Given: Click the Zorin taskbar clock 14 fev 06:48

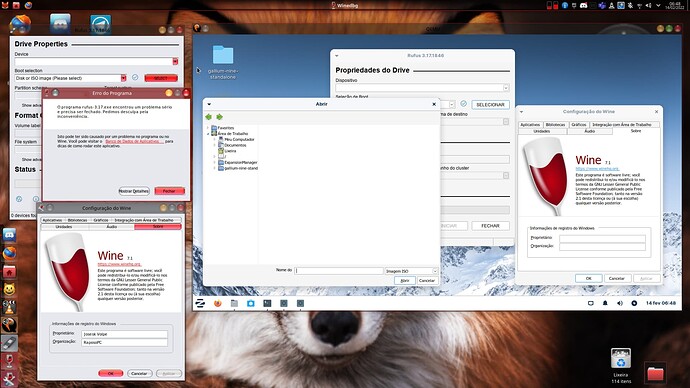Looking at the screenshot, I should pyautogui.click(x=661, y=303).
